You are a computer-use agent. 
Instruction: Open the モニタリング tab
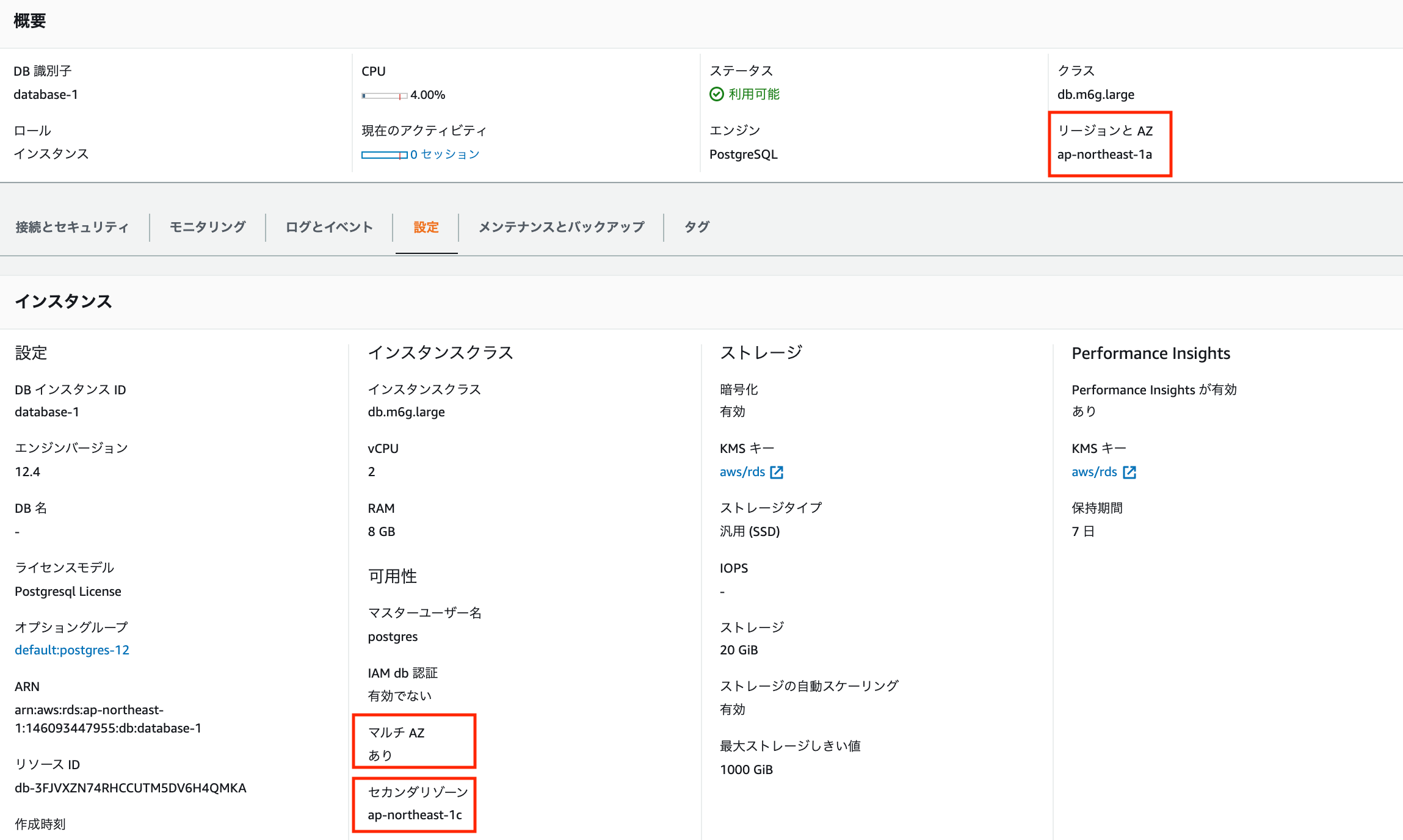(208, 226)
